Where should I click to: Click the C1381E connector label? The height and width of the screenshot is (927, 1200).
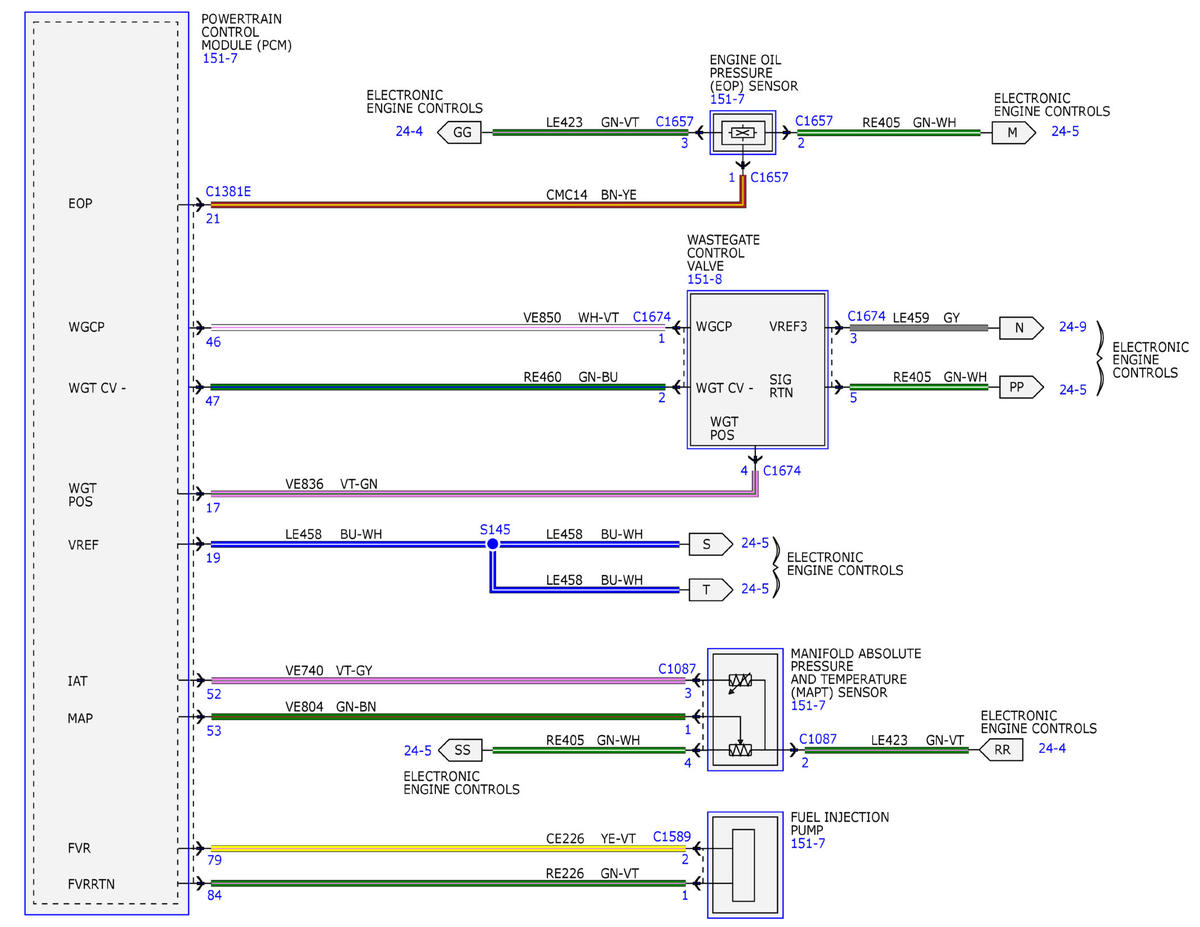pos(229,190)
